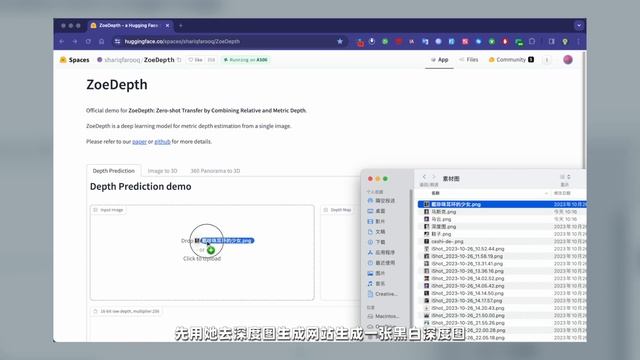Go forward in the Finder window

[433, 177]
